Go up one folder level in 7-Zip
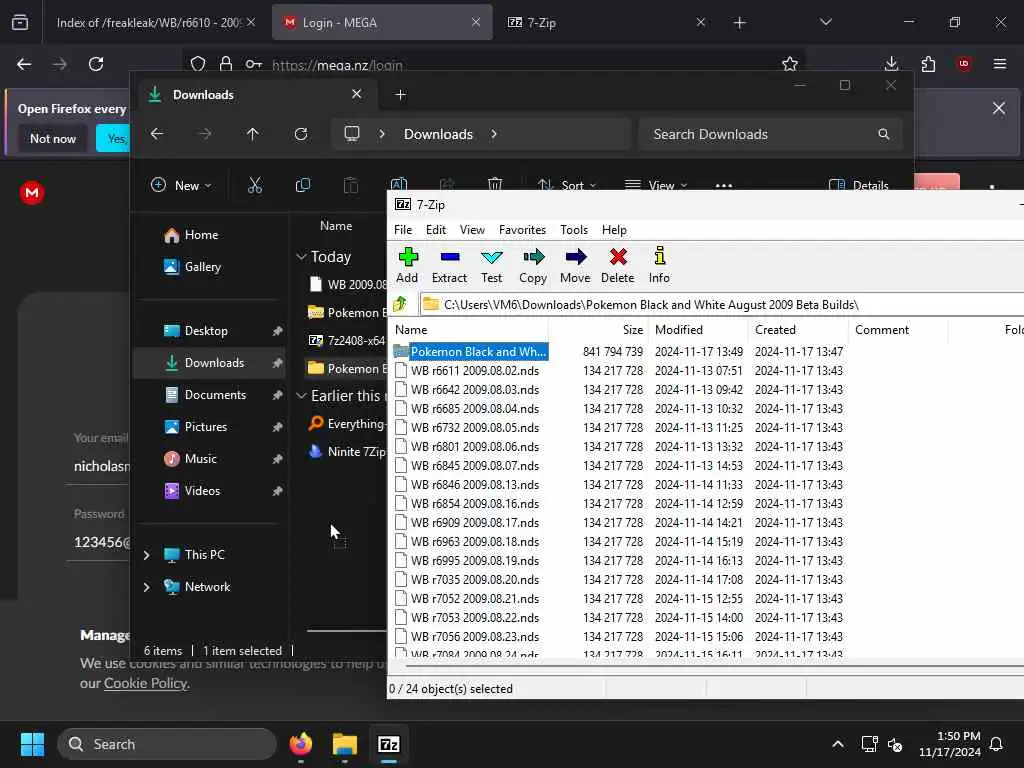Viewport: 1024px width, 768px height. pos(400,304)
